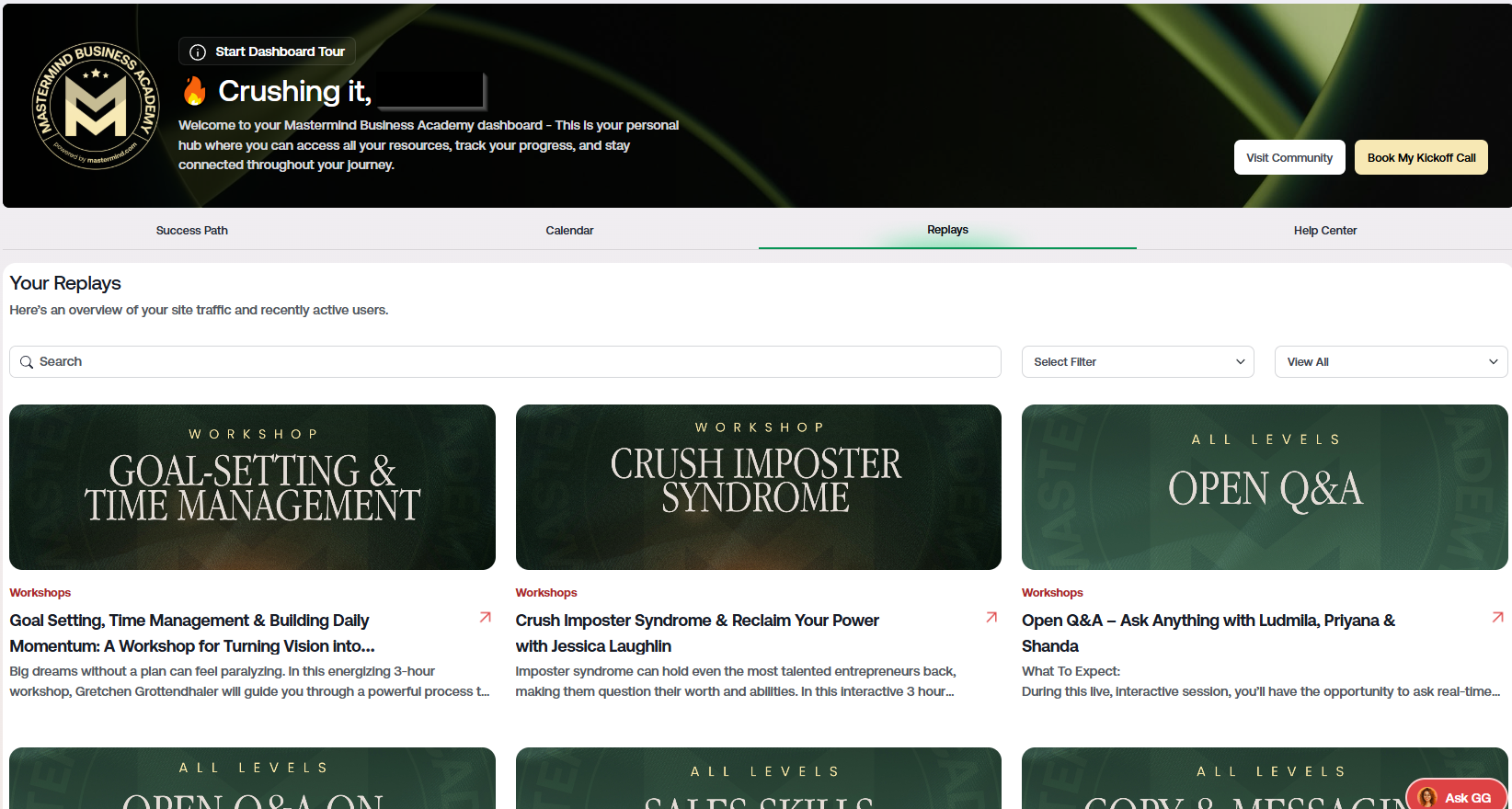Click the 'Your Replays' heading
This screenshot has width=1512, height=809.
[x=65, y=283]
